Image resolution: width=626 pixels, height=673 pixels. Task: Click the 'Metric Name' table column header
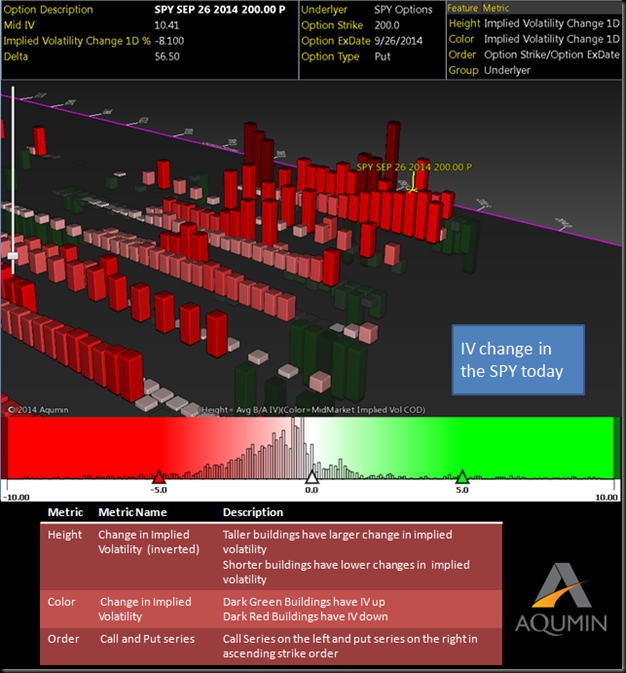coord(133,512)
